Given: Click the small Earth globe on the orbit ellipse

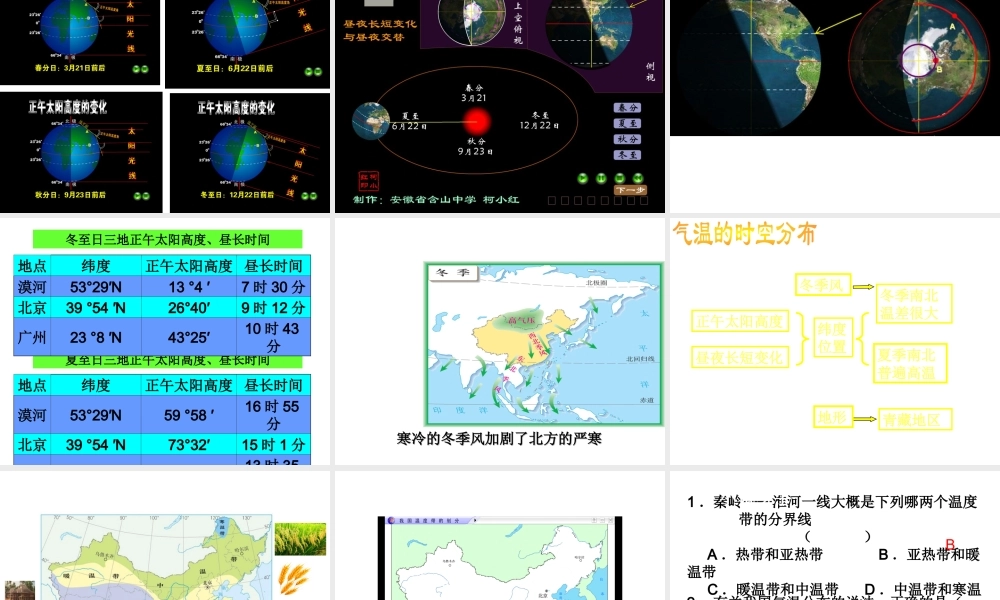Looking at the screenshot, I should [x=371, y=121].
